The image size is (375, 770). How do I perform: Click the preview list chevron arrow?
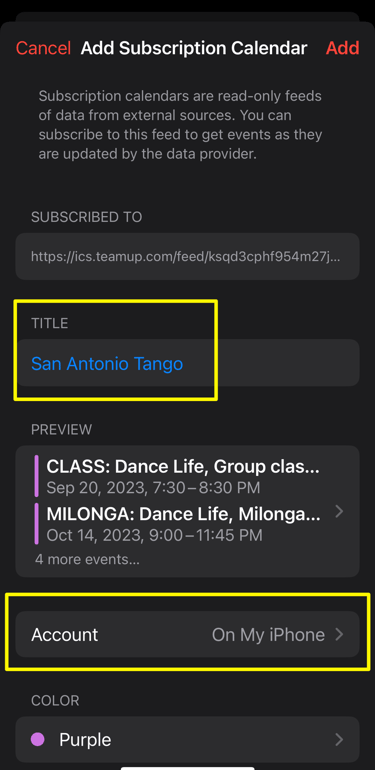click(339, 512)
